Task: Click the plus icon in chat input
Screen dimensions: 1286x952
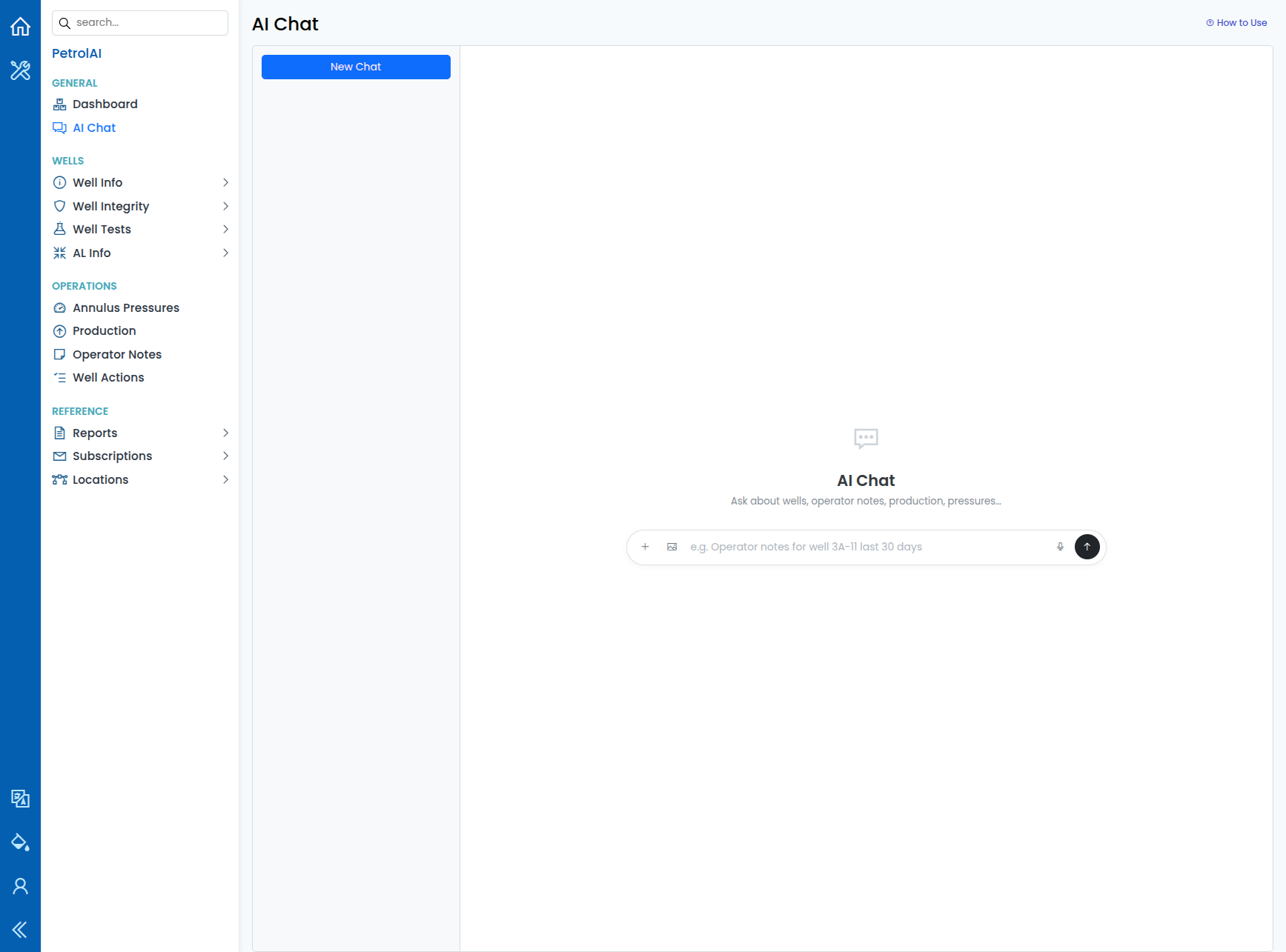Action: pos(645,547)
